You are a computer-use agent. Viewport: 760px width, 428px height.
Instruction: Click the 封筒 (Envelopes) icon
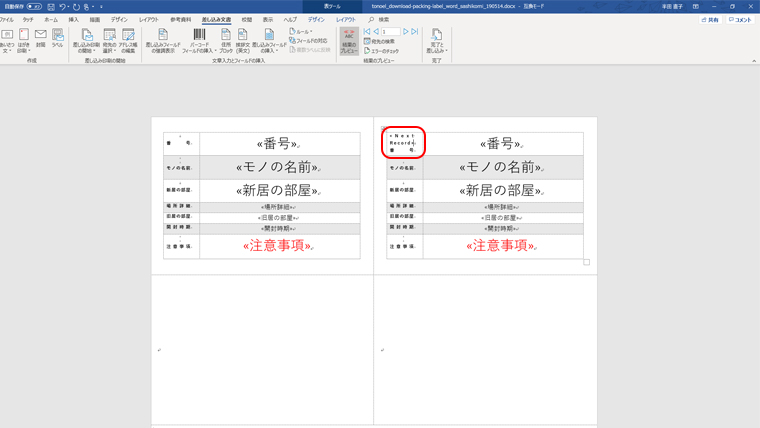[x=41, y=38]
